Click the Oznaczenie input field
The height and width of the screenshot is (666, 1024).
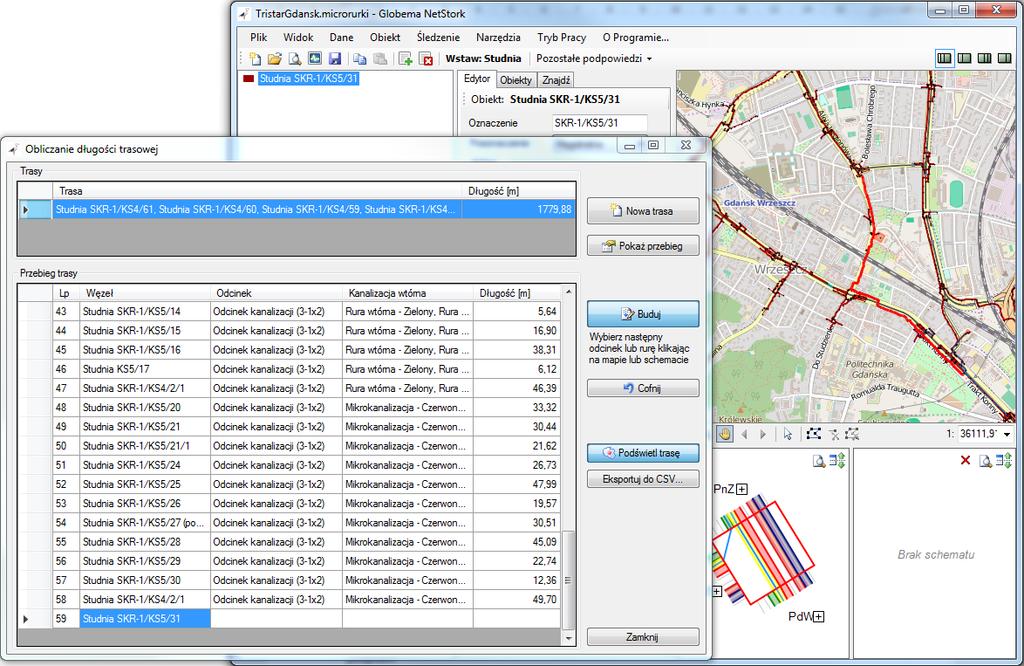point(600,123)
